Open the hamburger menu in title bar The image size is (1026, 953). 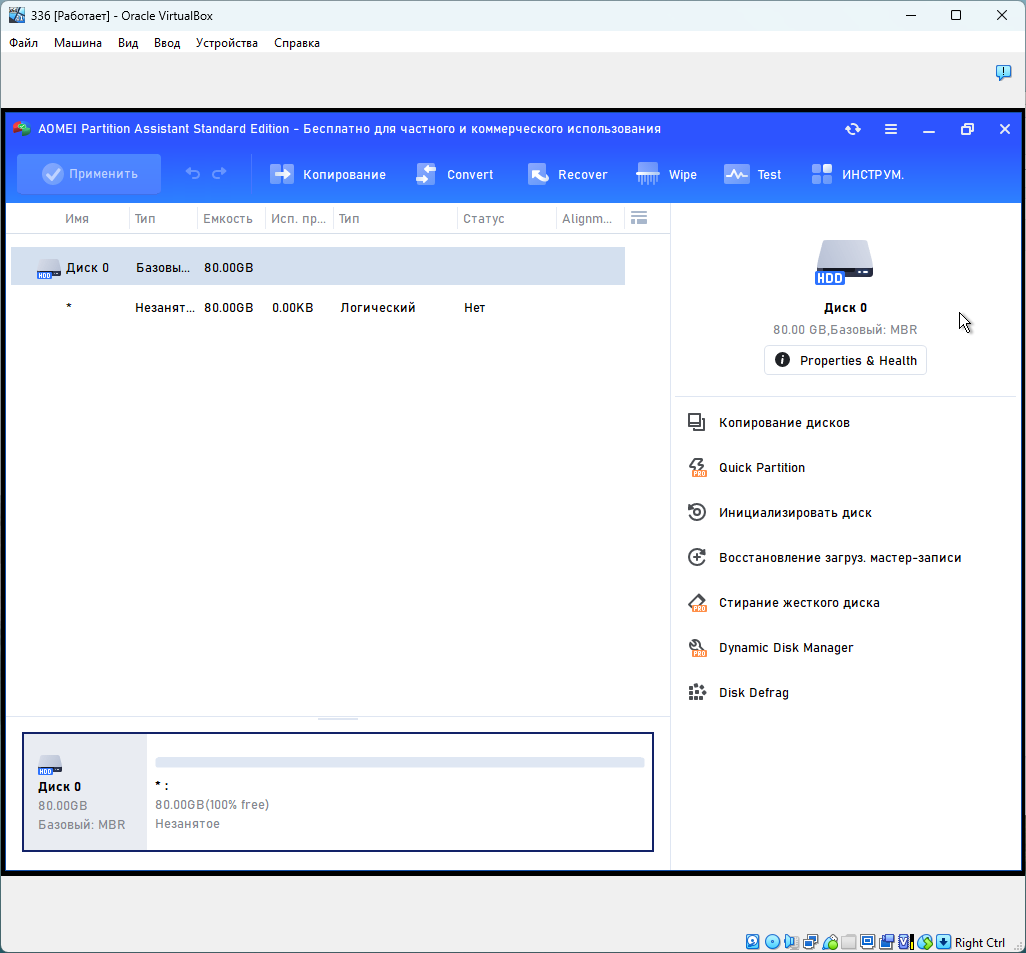(x=891, y=129)
